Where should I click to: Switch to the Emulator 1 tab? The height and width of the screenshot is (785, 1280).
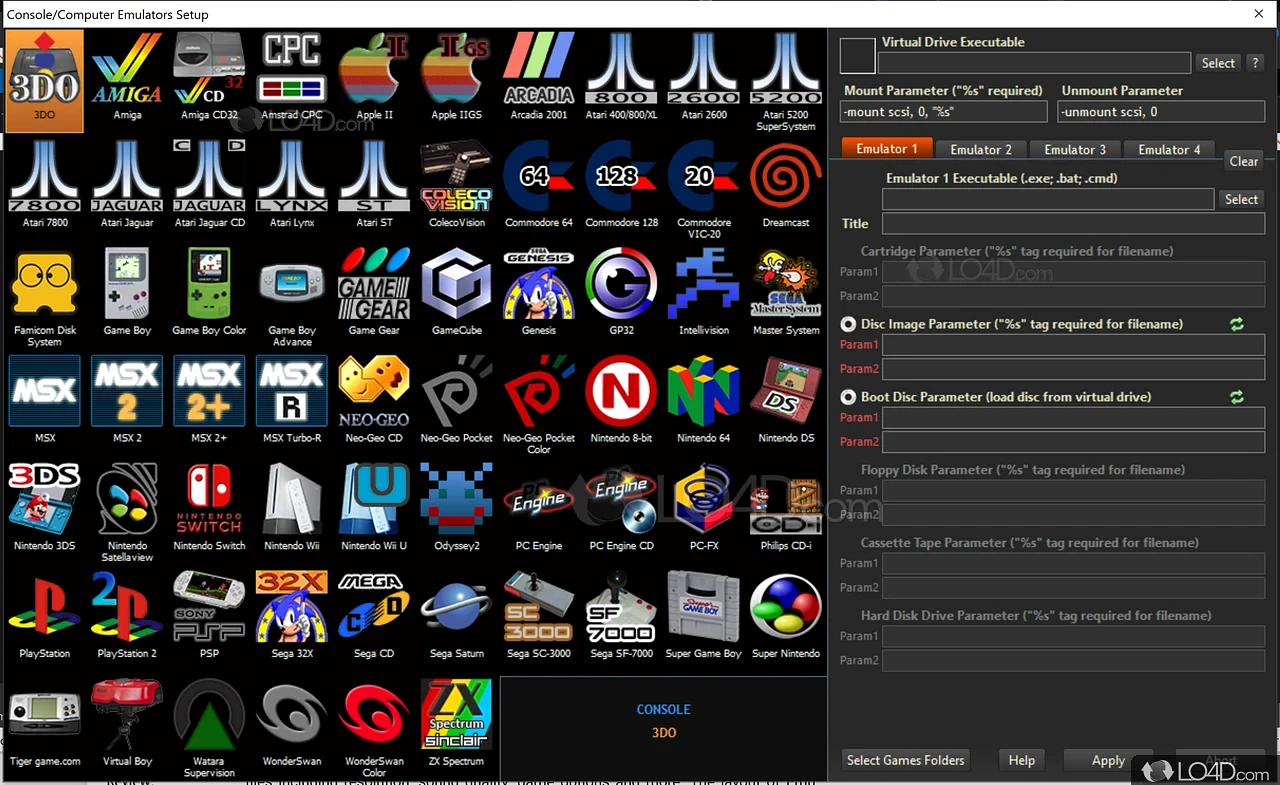(x=887, y=148)
